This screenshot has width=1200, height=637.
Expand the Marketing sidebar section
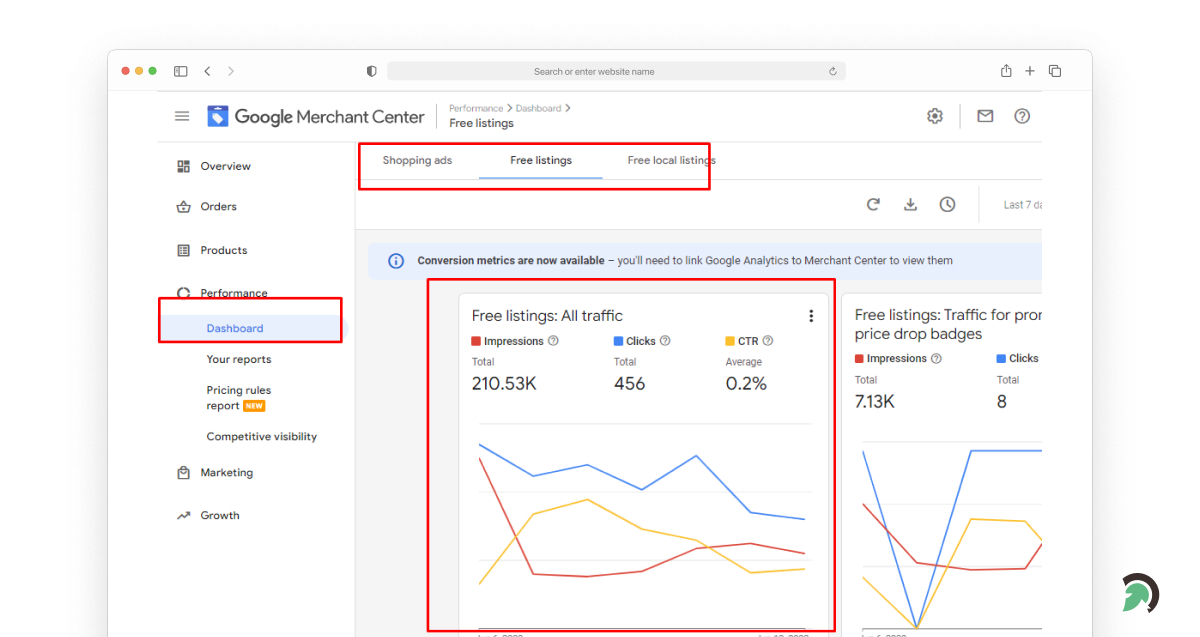pyautogui.click(x=226, y=473)
